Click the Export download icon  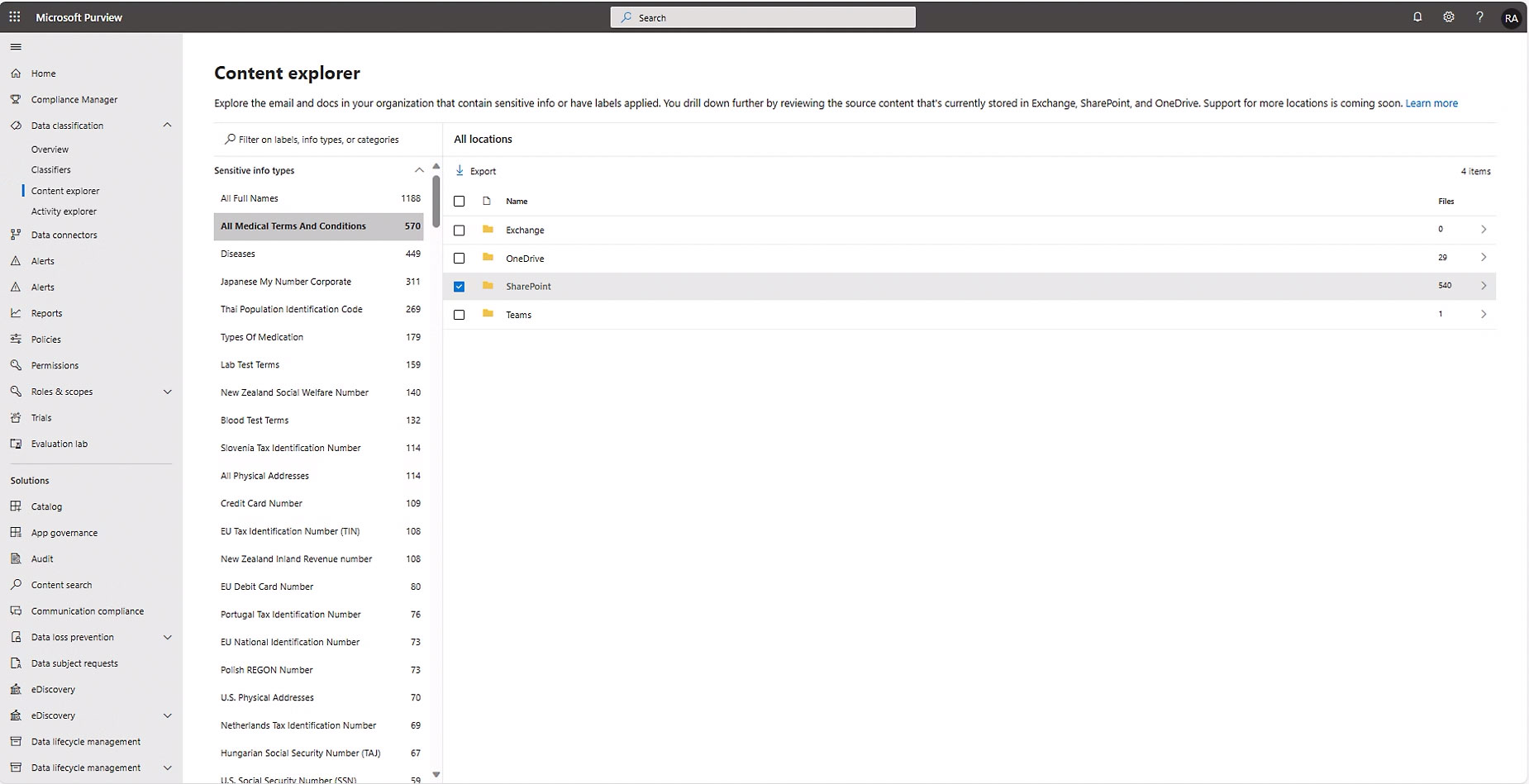click(x=460, y=170)
